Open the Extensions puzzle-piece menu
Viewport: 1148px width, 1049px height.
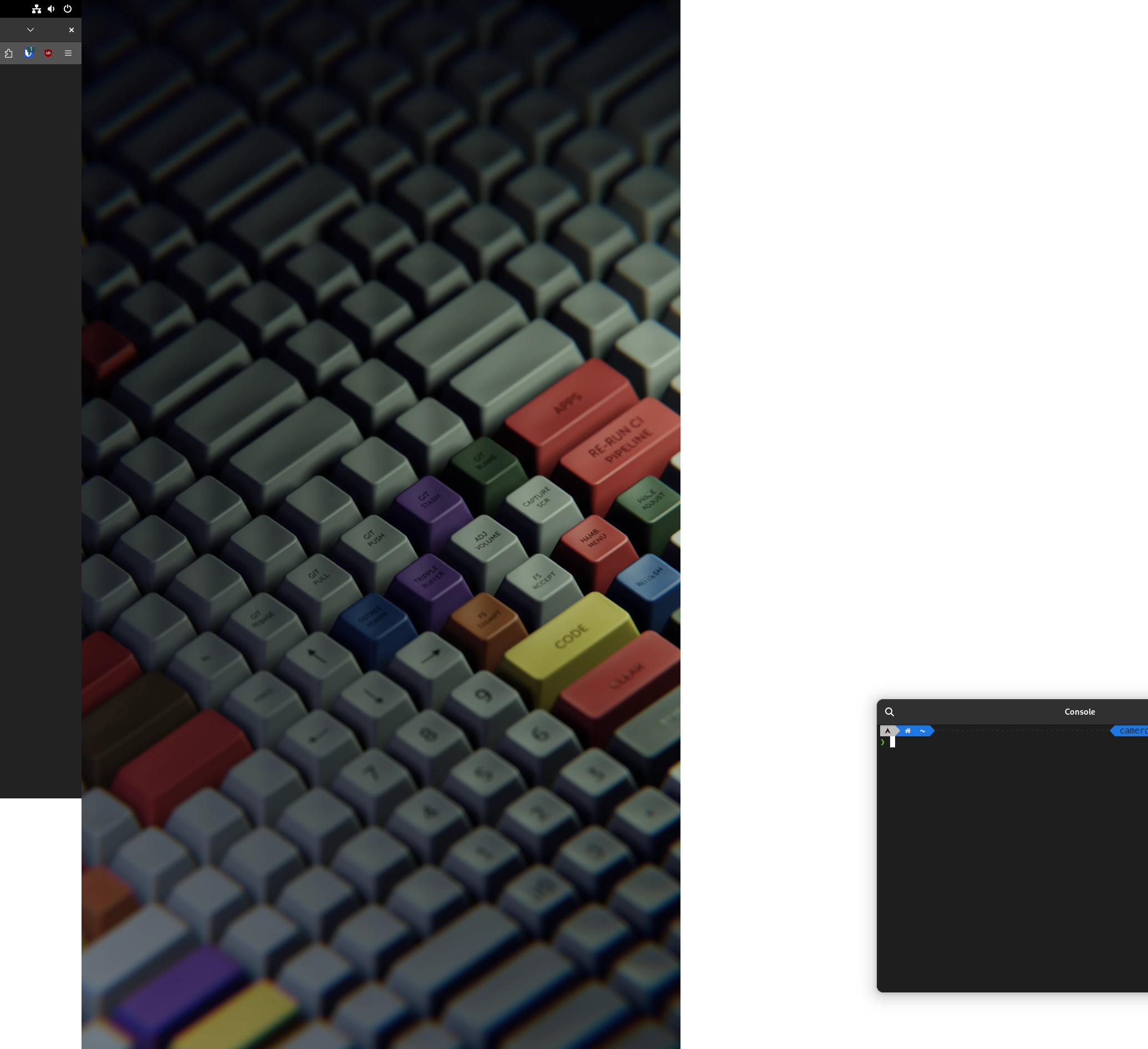click(8, 53)
